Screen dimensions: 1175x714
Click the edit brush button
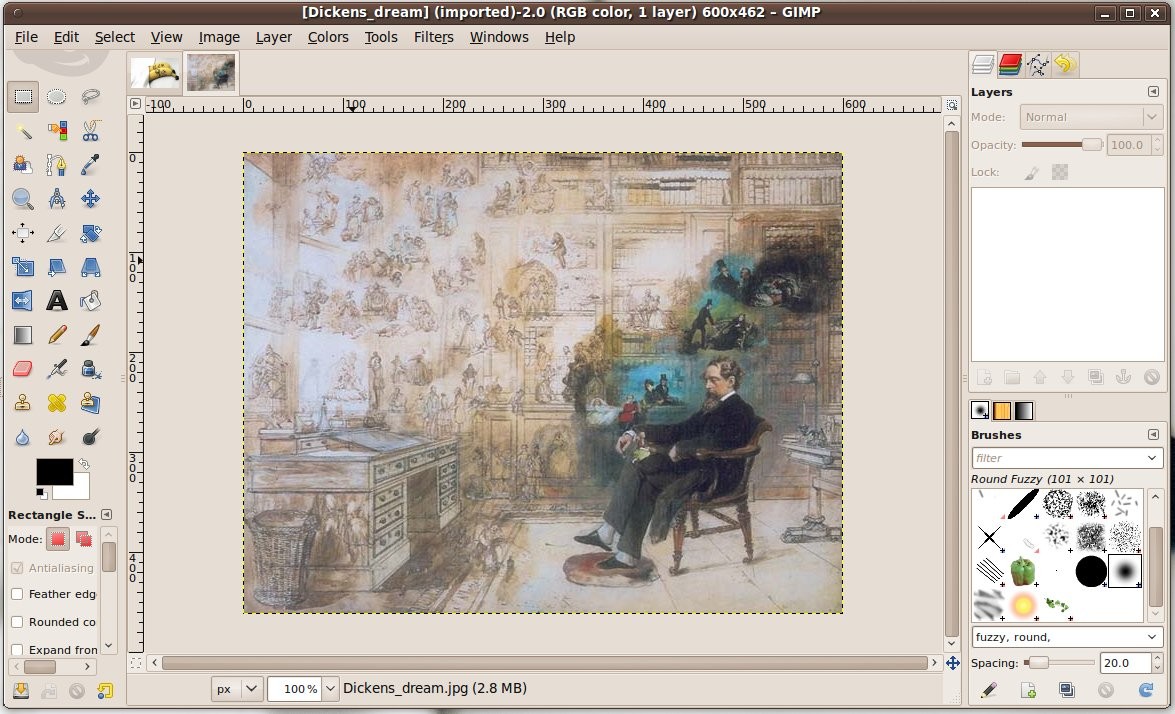989,690
